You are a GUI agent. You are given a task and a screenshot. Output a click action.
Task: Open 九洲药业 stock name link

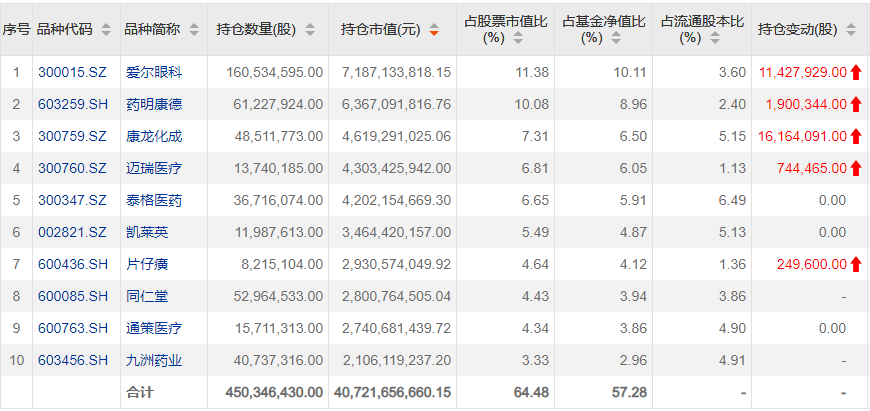(154, 361)
